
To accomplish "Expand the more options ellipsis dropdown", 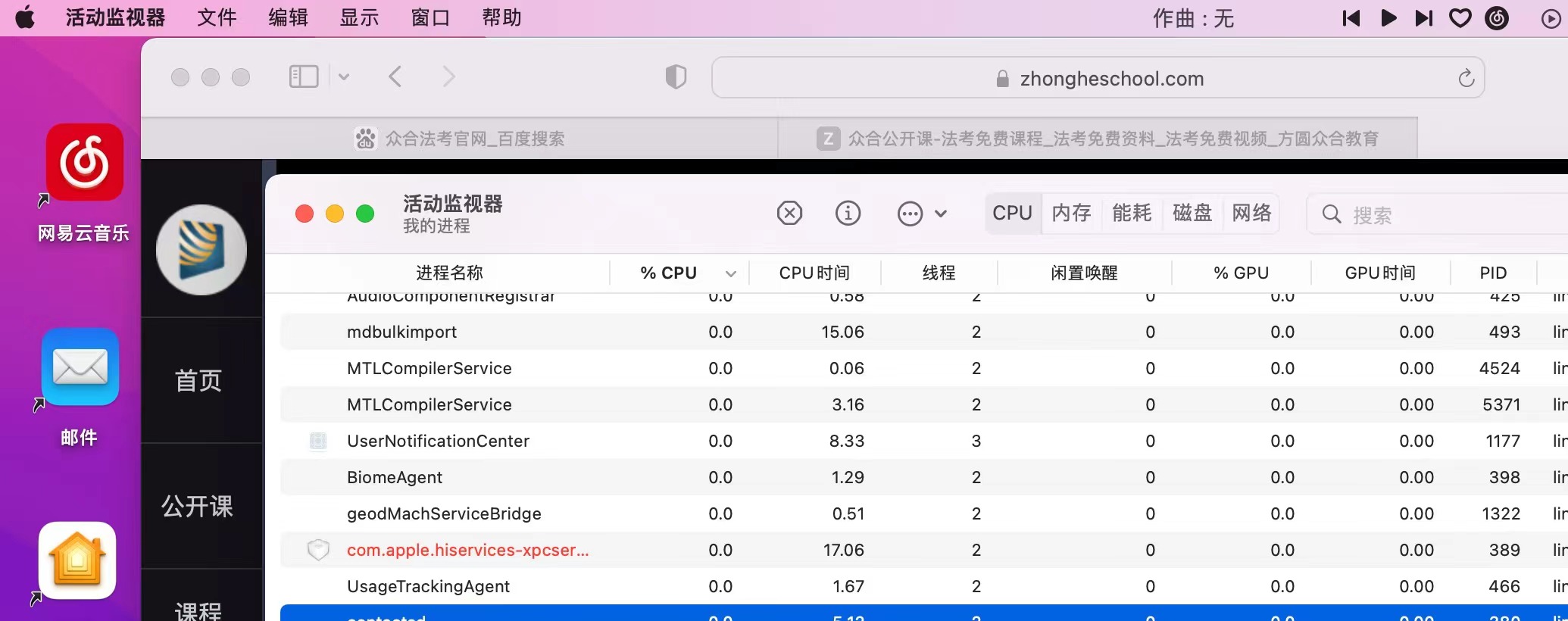I will pos(921,214).
